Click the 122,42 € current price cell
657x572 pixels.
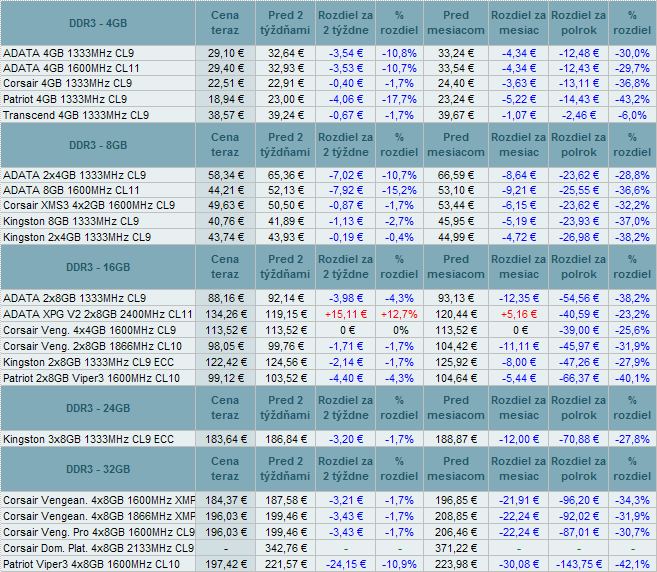pyautogui.click(x=226, y=362)
